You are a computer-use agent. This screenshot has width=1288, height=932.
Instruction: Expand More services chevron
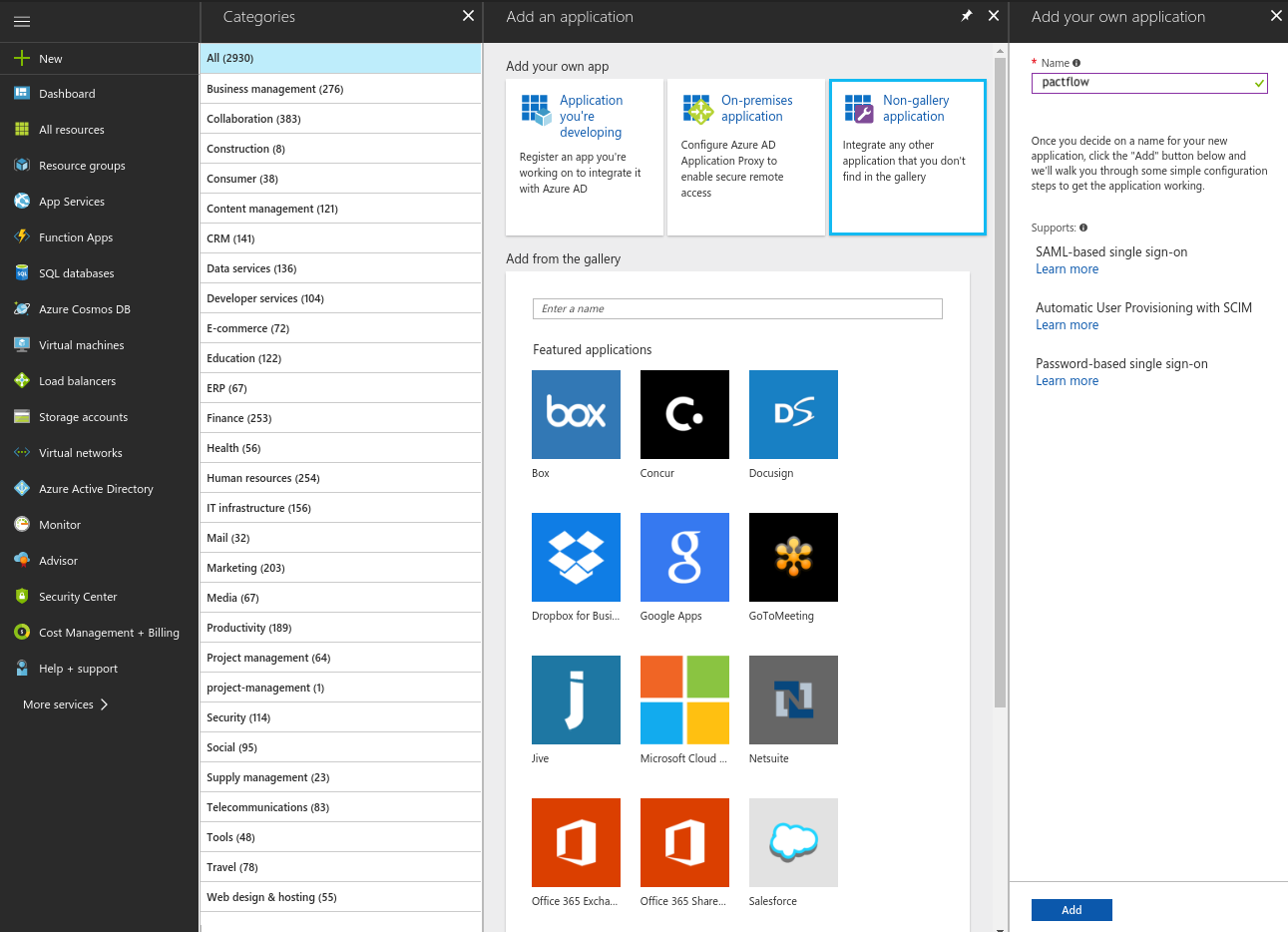coord(104,704)
